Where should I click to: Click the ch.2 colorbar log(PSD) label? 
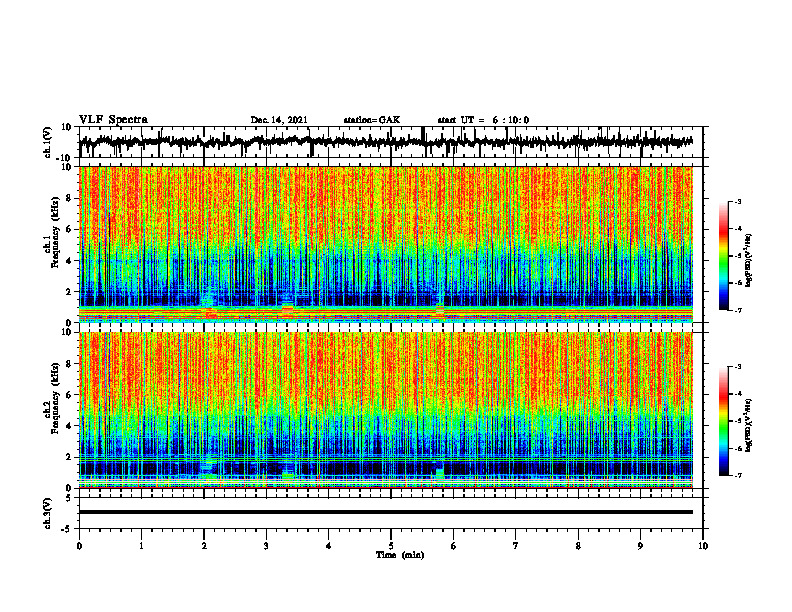coord(748,425)
